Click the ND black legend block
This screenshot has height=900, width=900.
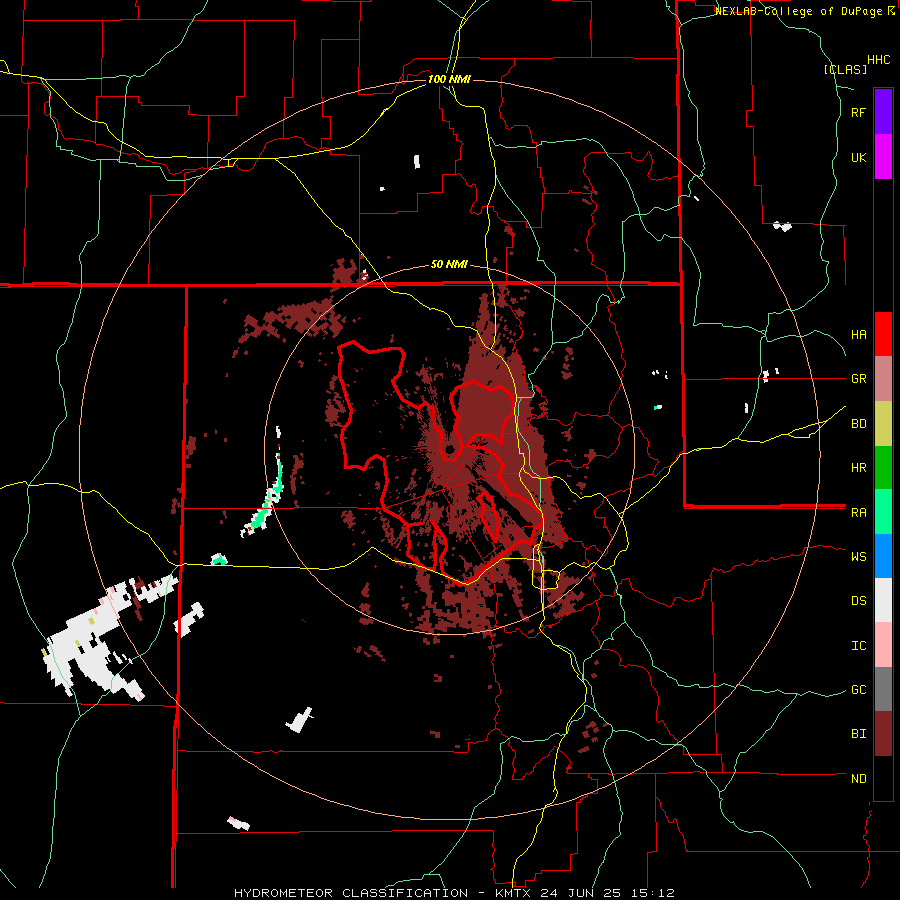coord(883,778)
